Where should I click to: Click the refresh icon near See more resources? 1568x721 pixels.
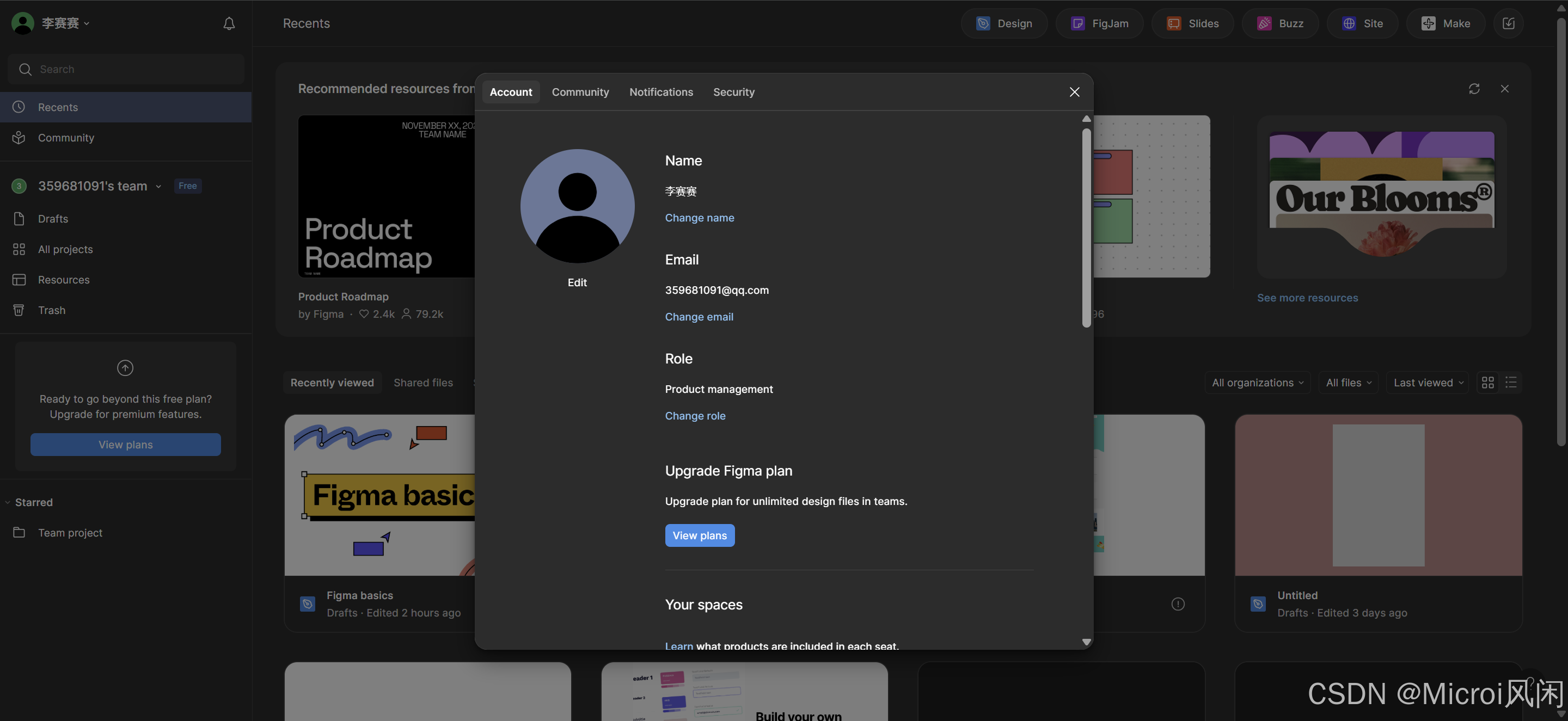[x=1474, y=89]
